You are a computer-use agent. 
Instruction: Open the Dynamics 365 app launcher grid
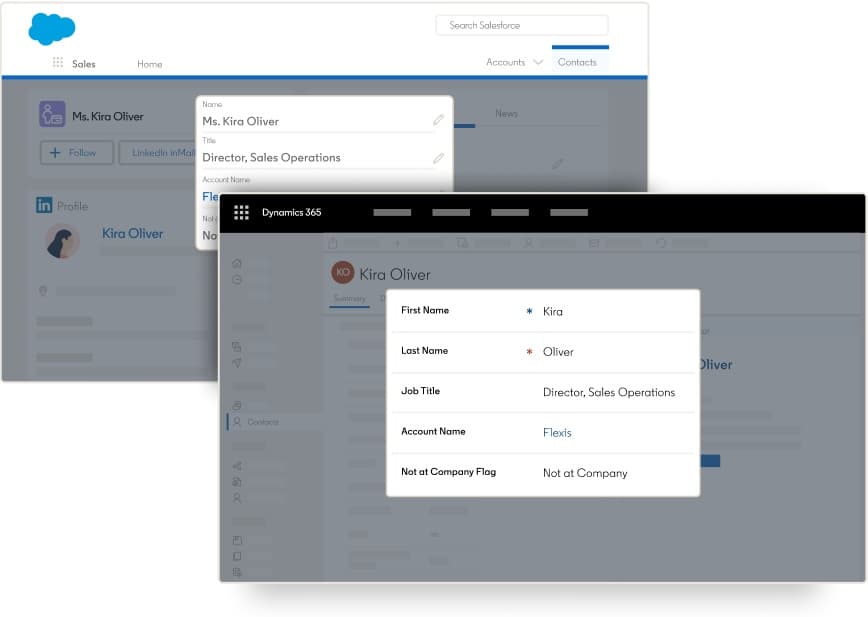241,212
